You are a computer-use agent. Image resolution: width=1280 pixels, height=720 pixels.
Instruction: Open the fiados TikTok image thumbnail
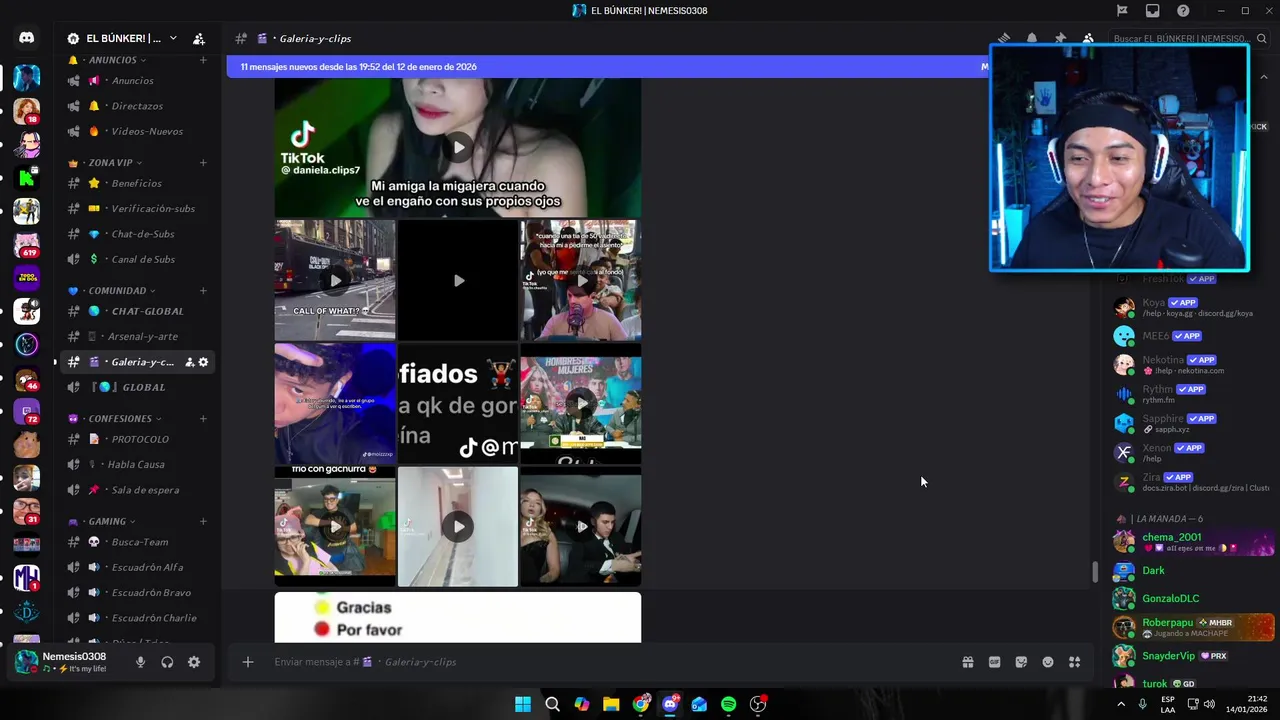click(x=458, y=403)
